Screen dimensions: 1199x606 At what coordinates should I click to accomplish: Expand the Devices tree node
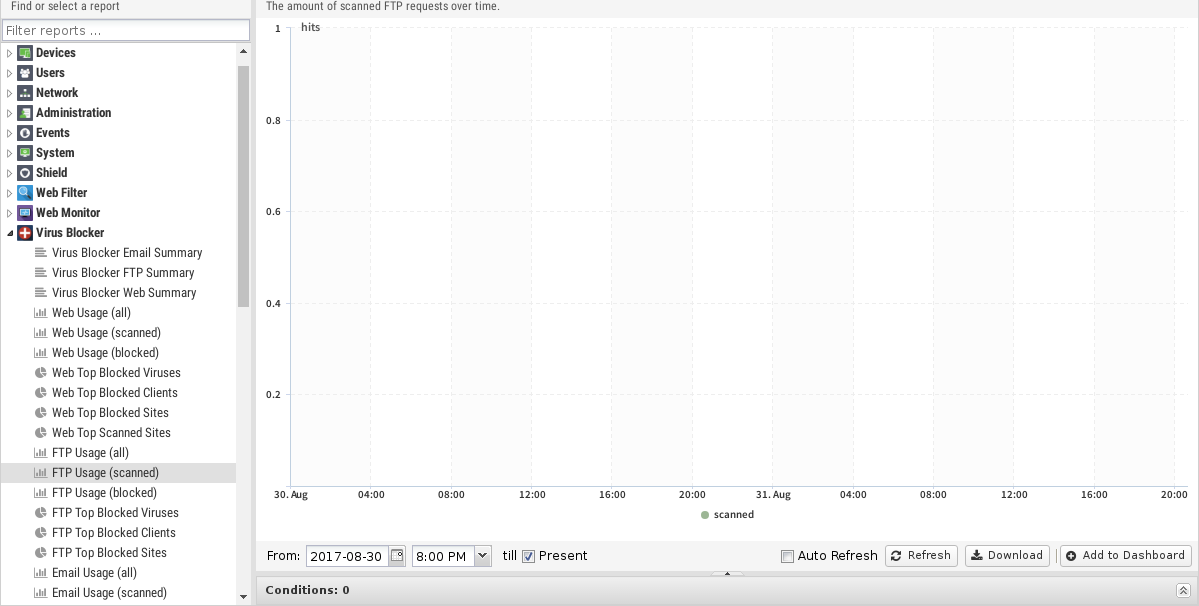coord(9,53)
